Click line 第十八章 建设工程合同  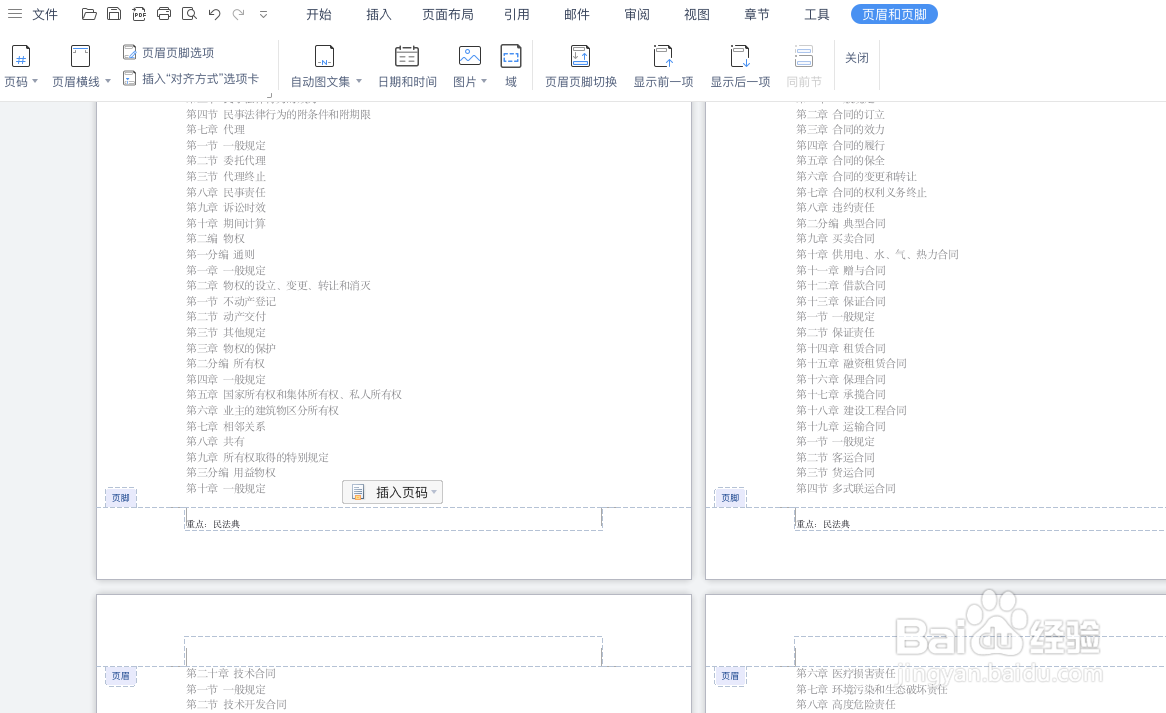coord(851,410)
